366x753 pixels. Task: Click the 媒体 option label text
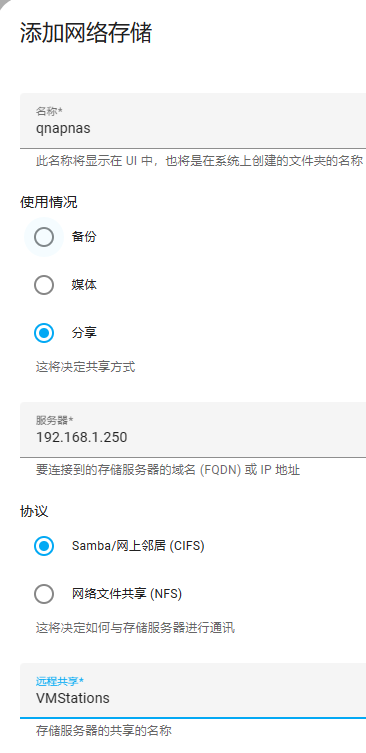[x=84, y=285]
